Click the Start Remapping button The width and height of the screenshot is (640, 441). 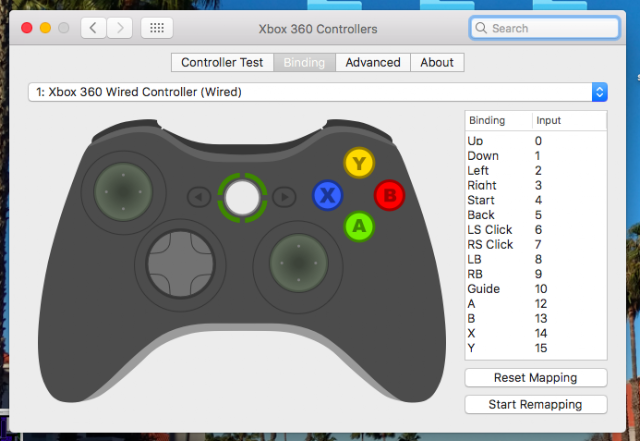coord(536,404)
